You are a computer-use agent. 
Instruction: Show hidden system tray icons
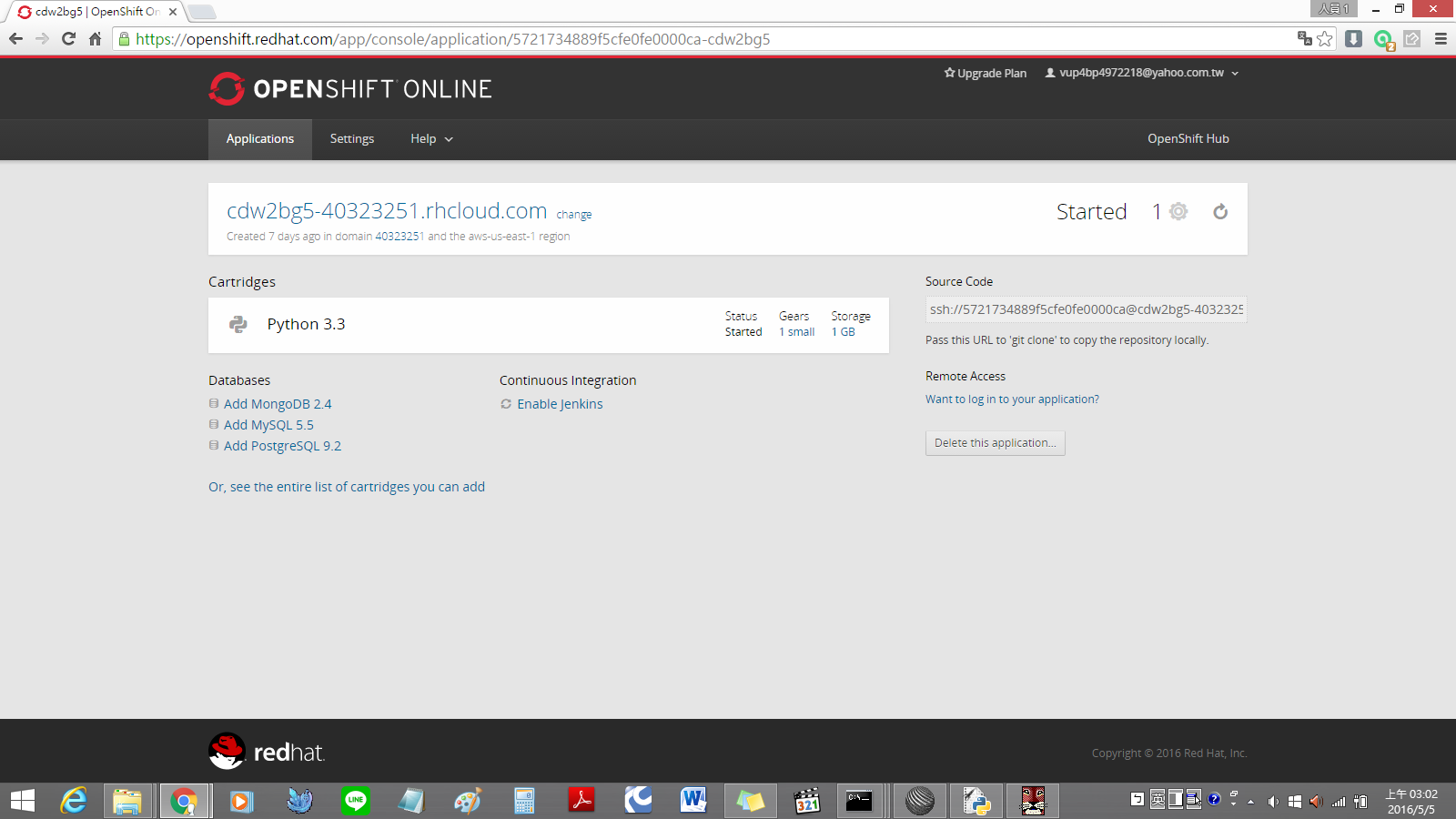tap(1251, 802)
